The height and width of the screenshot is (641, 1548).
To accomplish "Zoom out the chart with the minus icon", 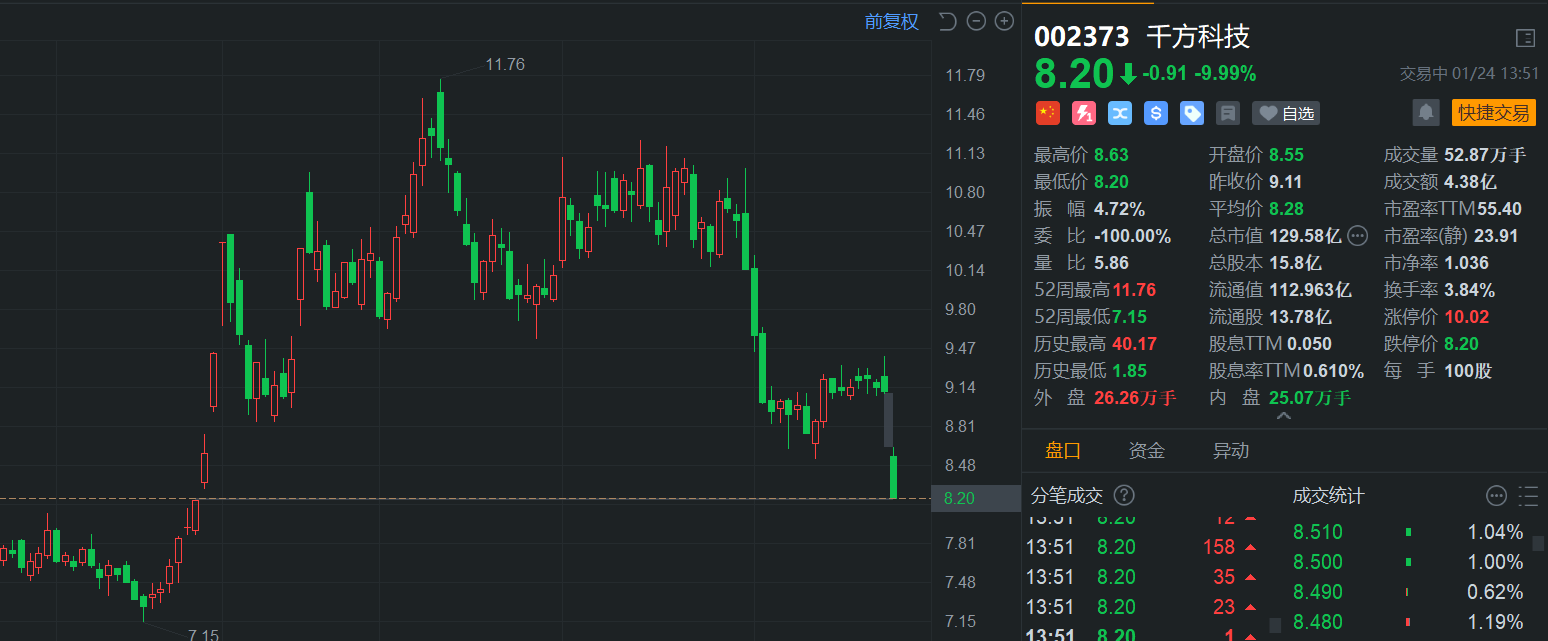I will [x=976, y=21].
